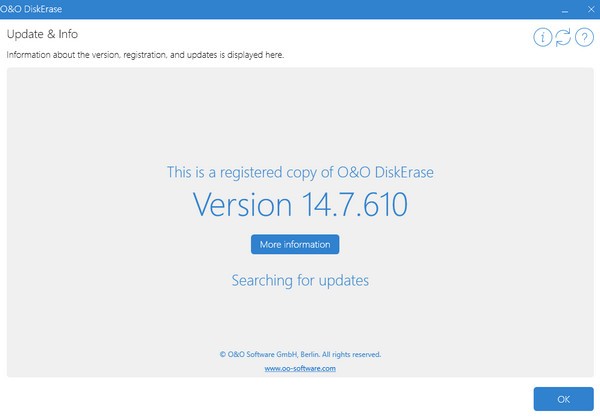Minimize the O&O DiskErase window
600x419 pixels.
(x=565, y=10)
